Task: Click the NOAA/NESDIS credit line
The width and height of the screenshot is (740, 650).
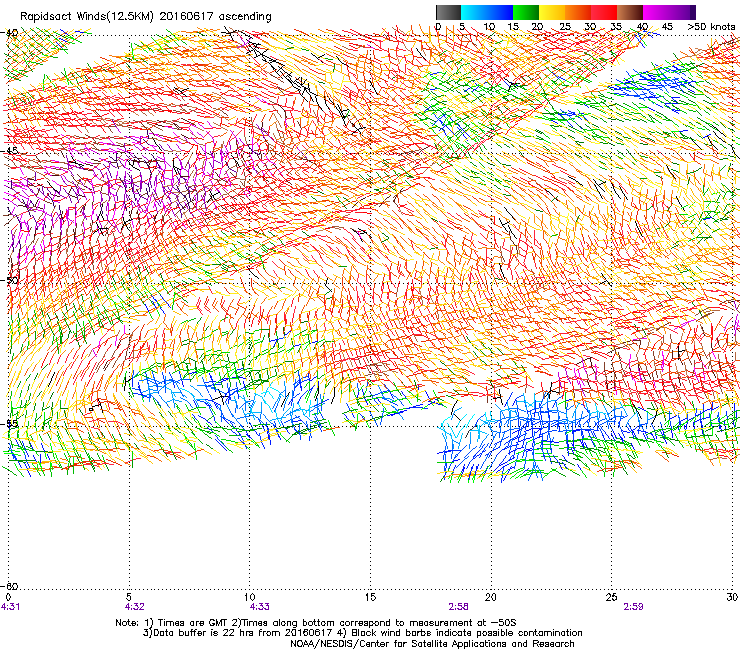Action: [432, 644]
